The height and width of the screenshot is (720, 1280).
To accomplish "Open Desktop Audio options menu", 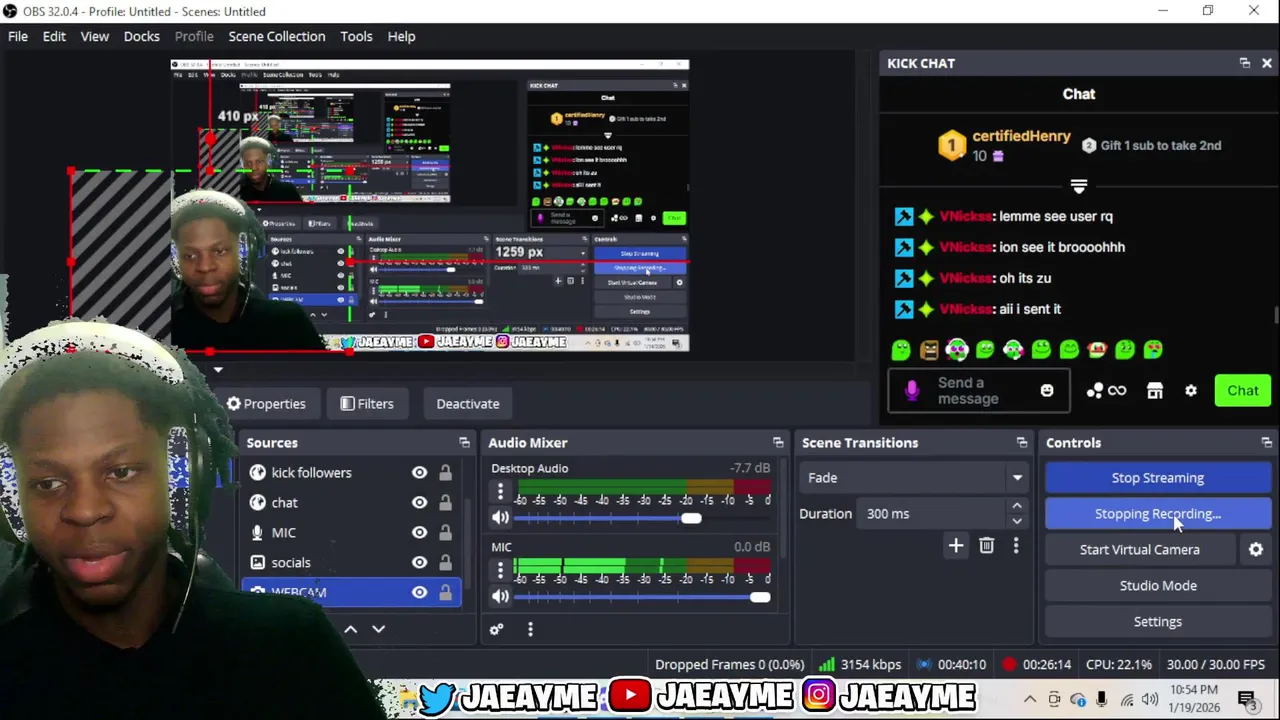I will [x=500, y=491].
